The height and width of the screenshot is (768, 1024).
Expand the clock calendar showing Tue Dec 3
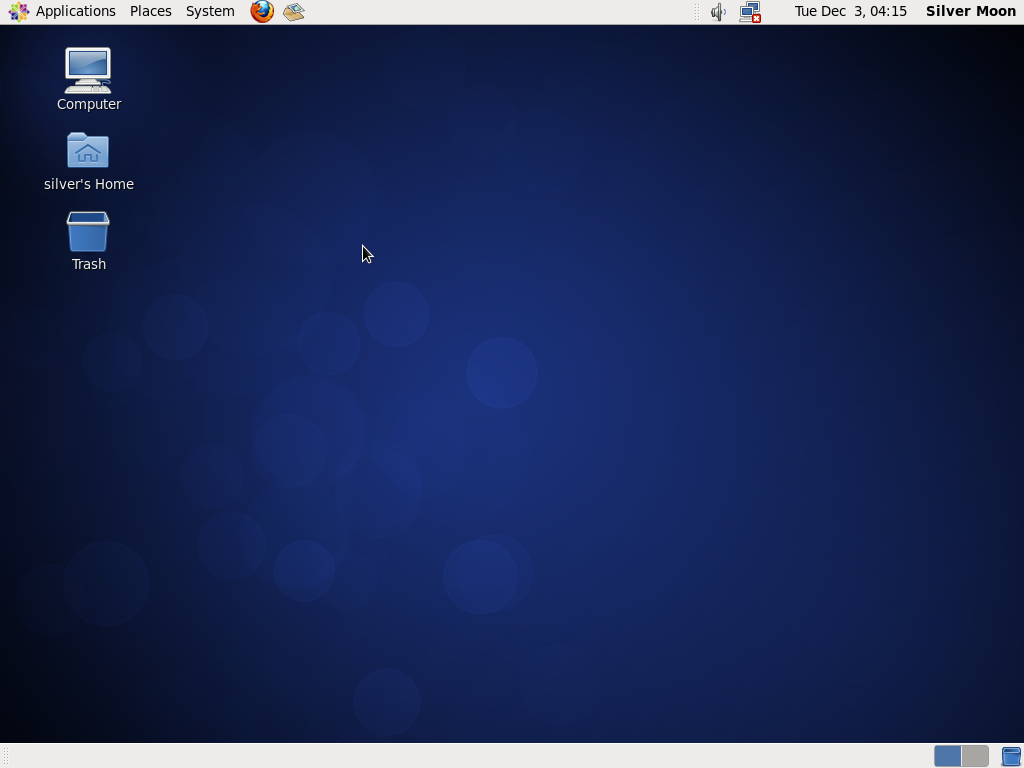pos(850,11)
